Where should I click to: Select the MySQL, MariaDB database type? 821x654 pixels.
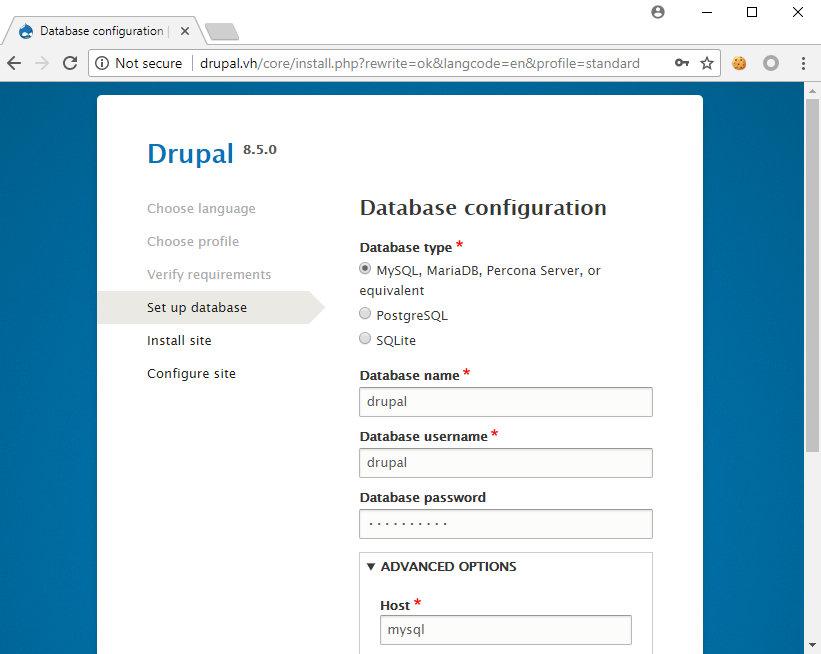(x=365, y=270)
